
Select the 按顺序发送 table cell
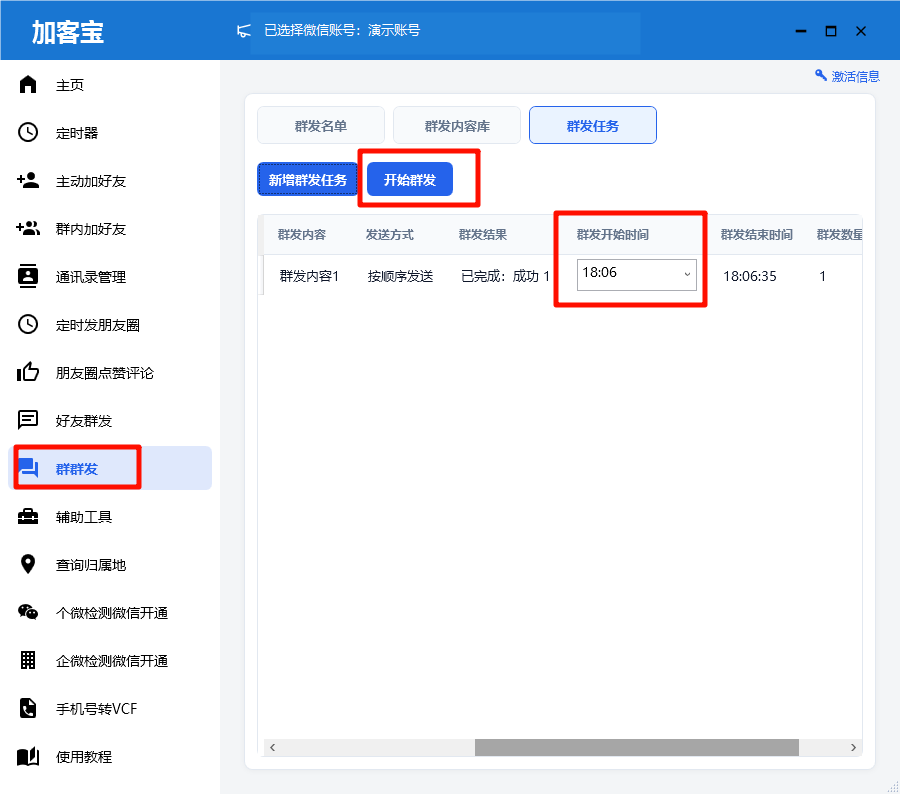[x=400, y=276]
